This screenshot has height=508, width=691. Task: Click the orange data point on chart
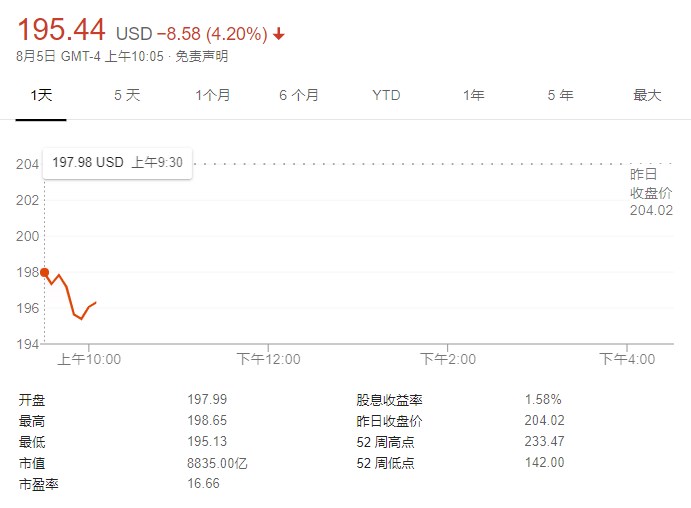[x=44, y=271]
